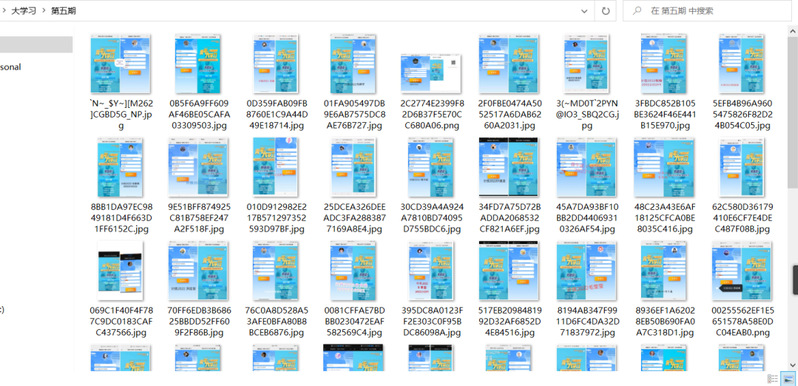The height and width of the screenshot is (386, 798).
Task: Expand the chevron before 大学习
Action: [x=4, y=11]
